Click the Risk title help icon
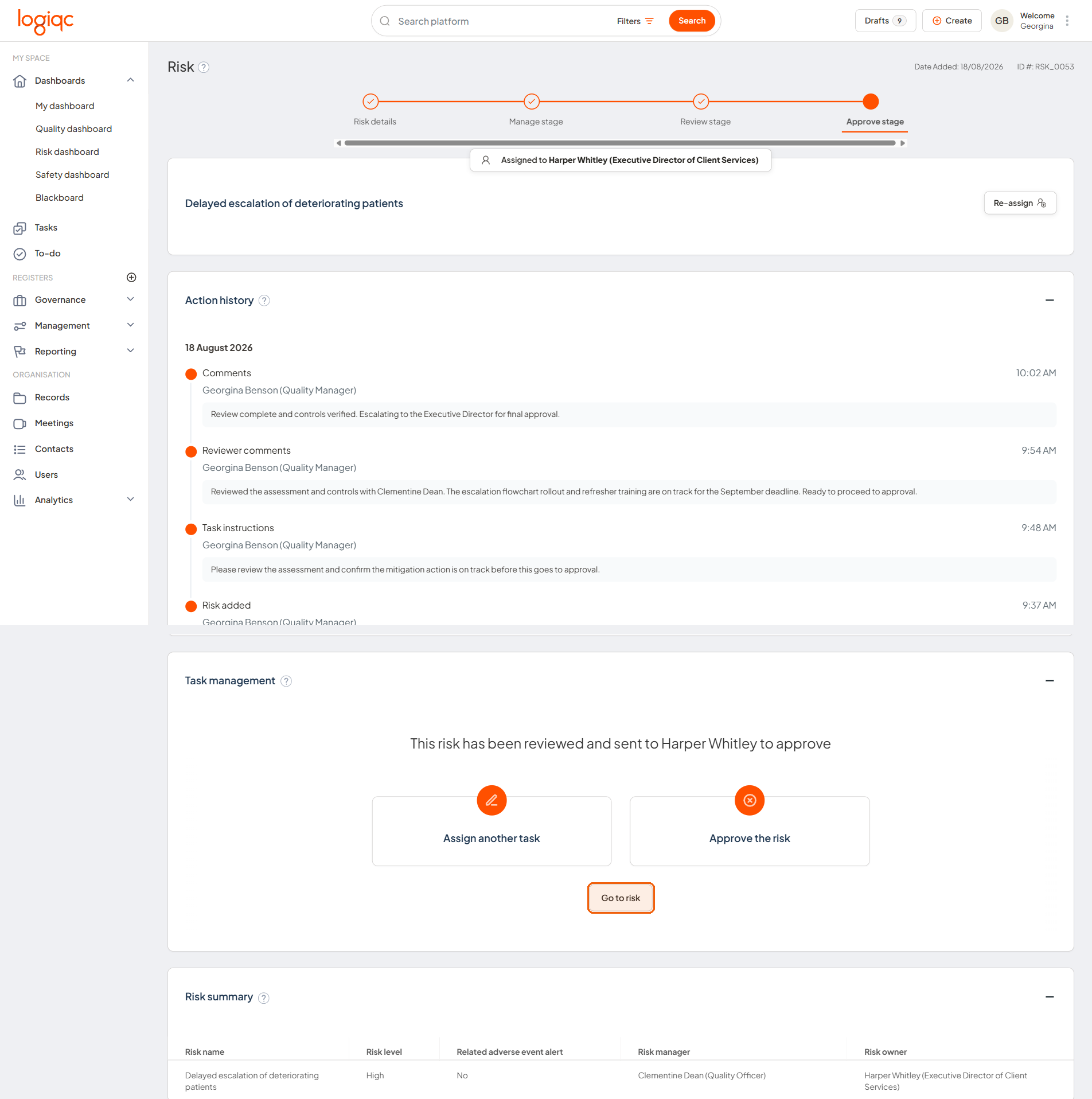The width and height of the screenshot is (1092, 1099). (204, 68)
